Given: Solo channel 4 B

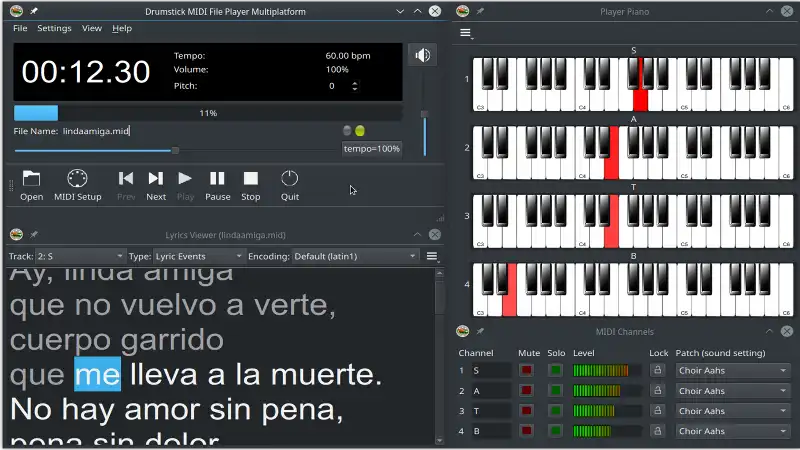Looking at the screenshot, I should coord(556,431).
